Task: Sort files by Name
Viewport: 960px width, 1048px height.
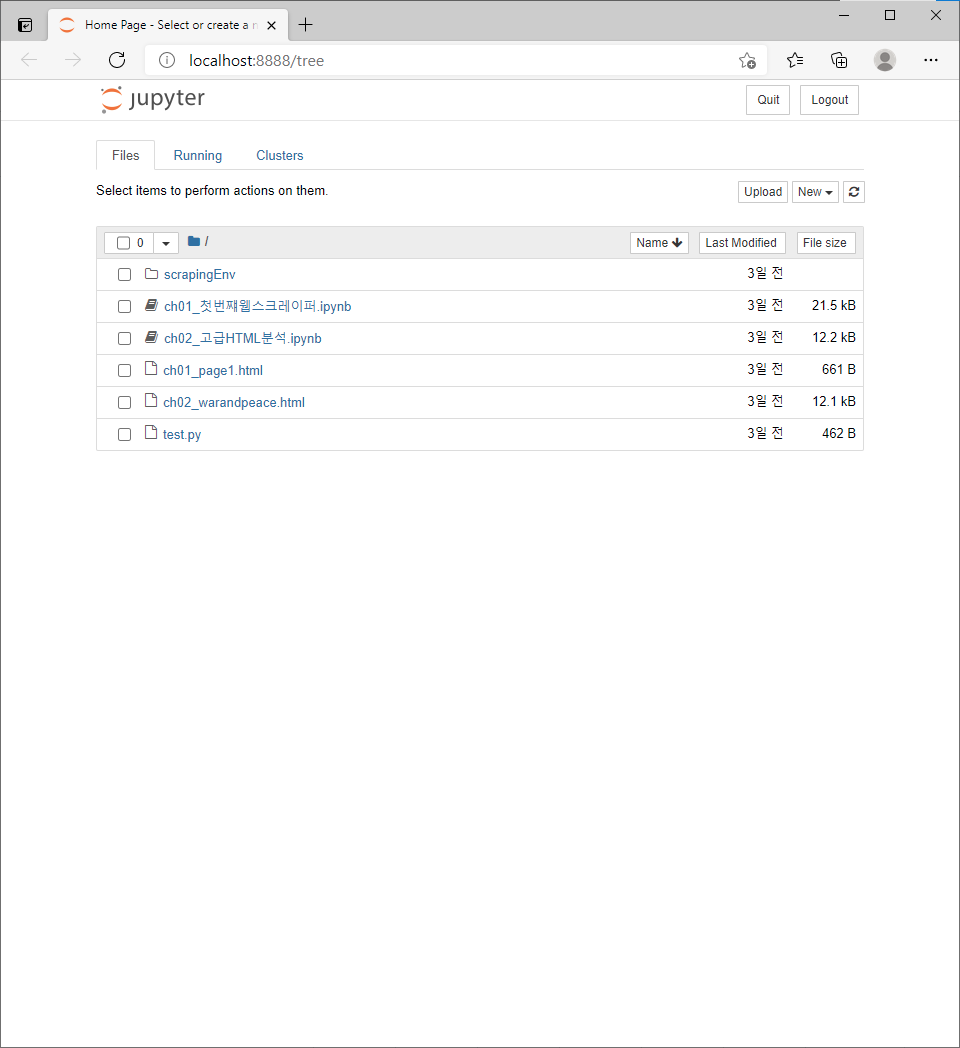Action: tap(659, 243)
